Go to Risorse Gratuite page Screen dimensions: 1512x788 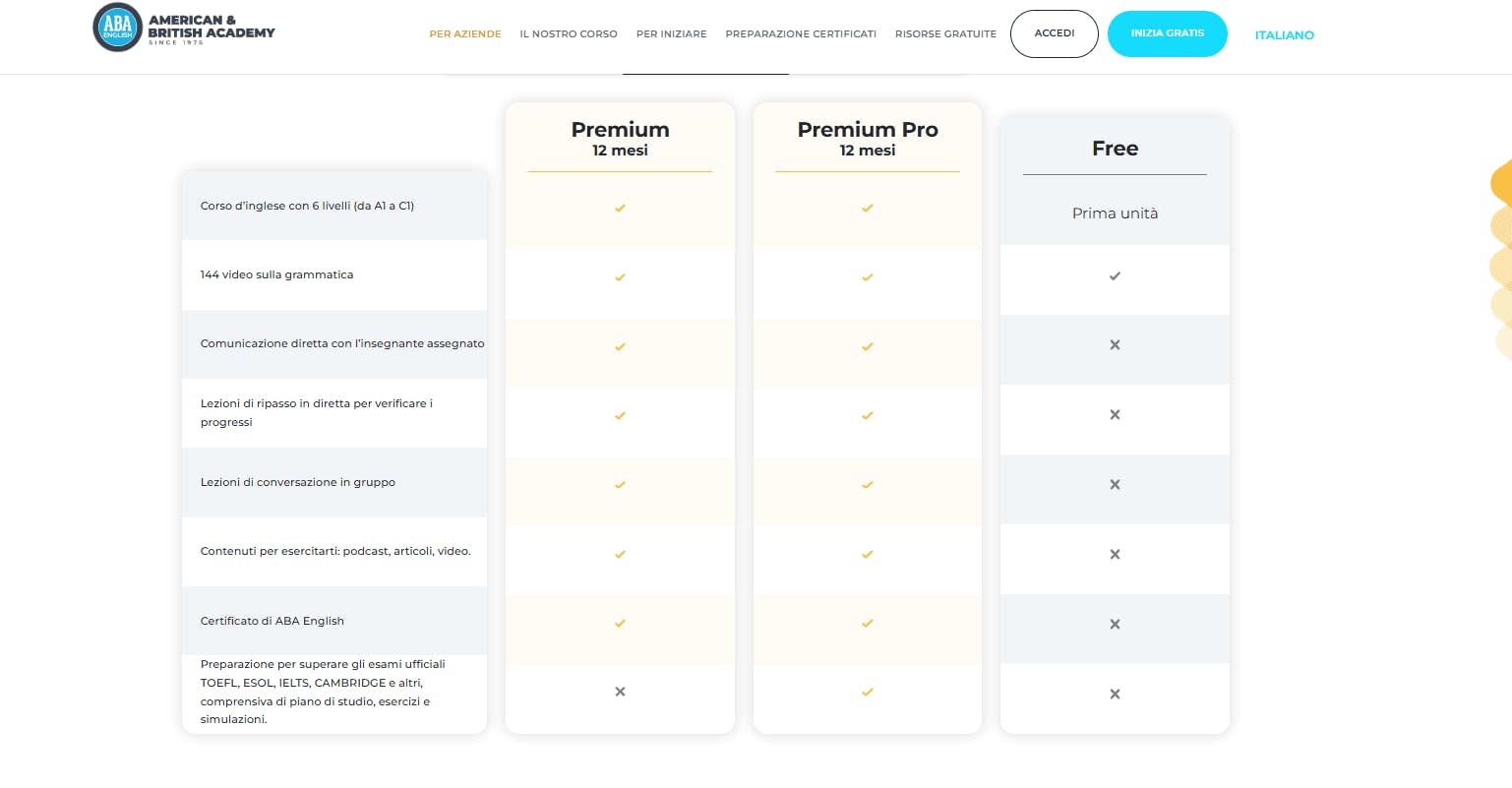pos(945,34)
